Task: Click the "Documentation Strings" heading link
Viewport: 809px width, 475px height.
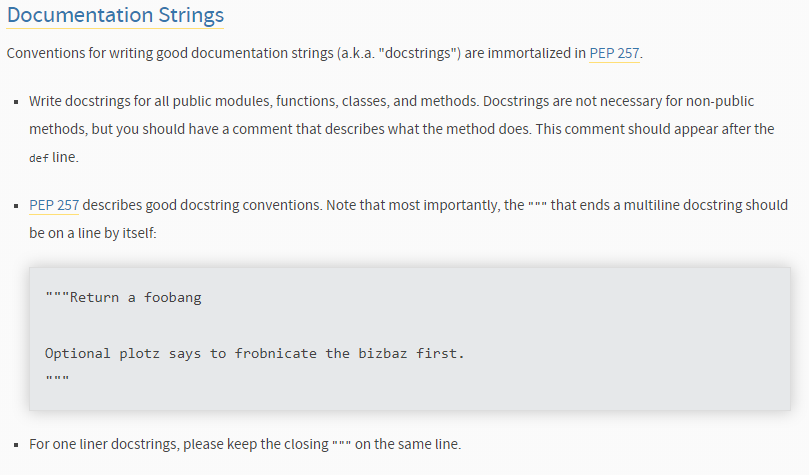Action: 115,16
